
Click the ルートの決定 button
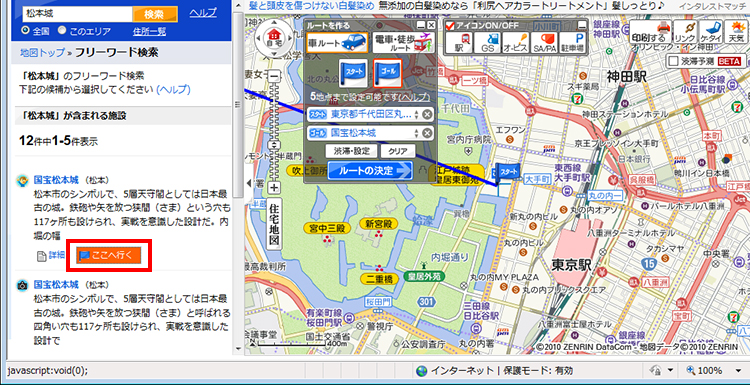pyautogui.click(x=370, y=170)
